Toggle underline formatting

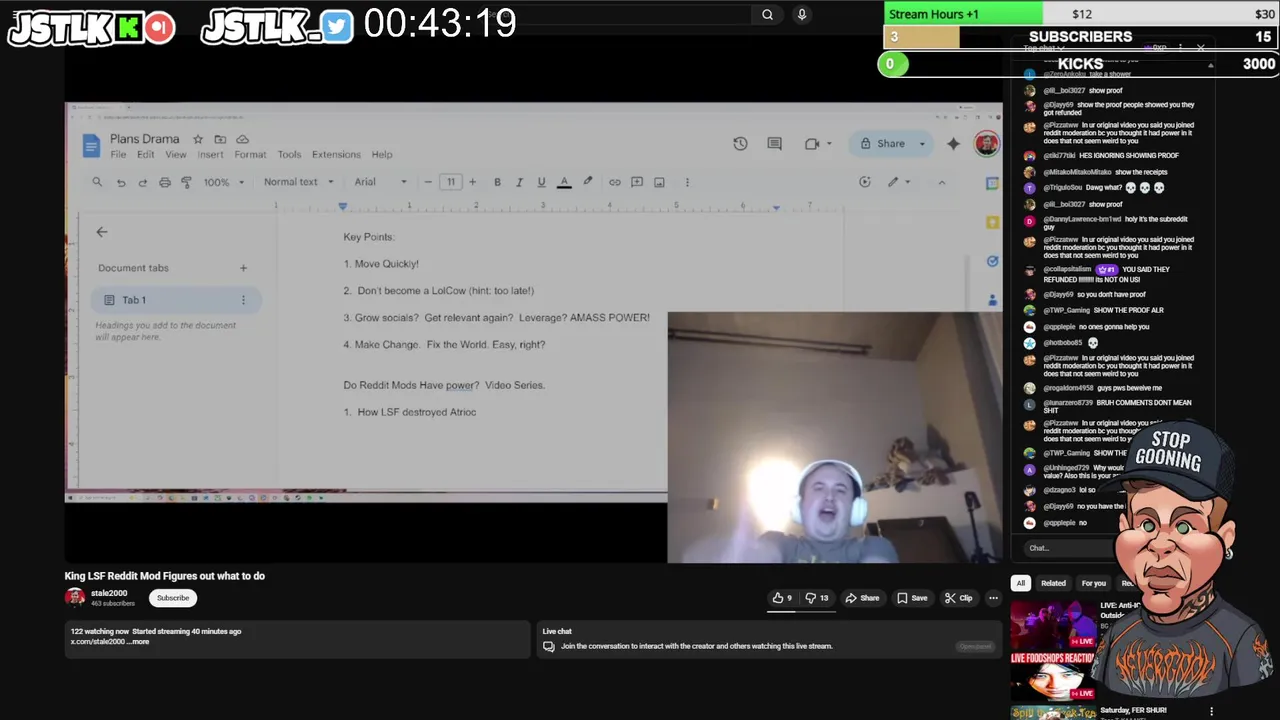click(x=541, y=182)
